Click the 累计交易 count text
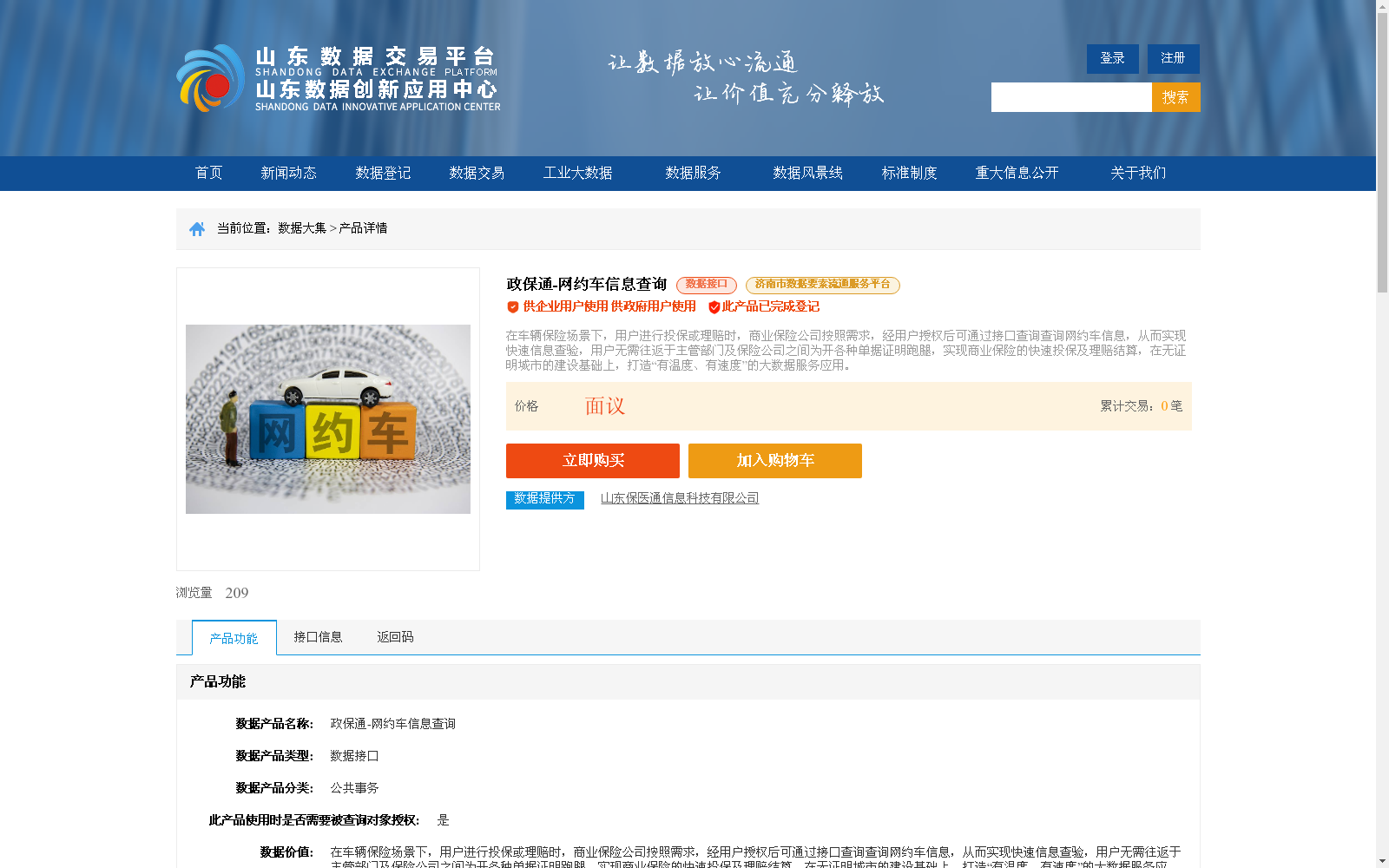1389x868 pixels. pos(1142,406)
